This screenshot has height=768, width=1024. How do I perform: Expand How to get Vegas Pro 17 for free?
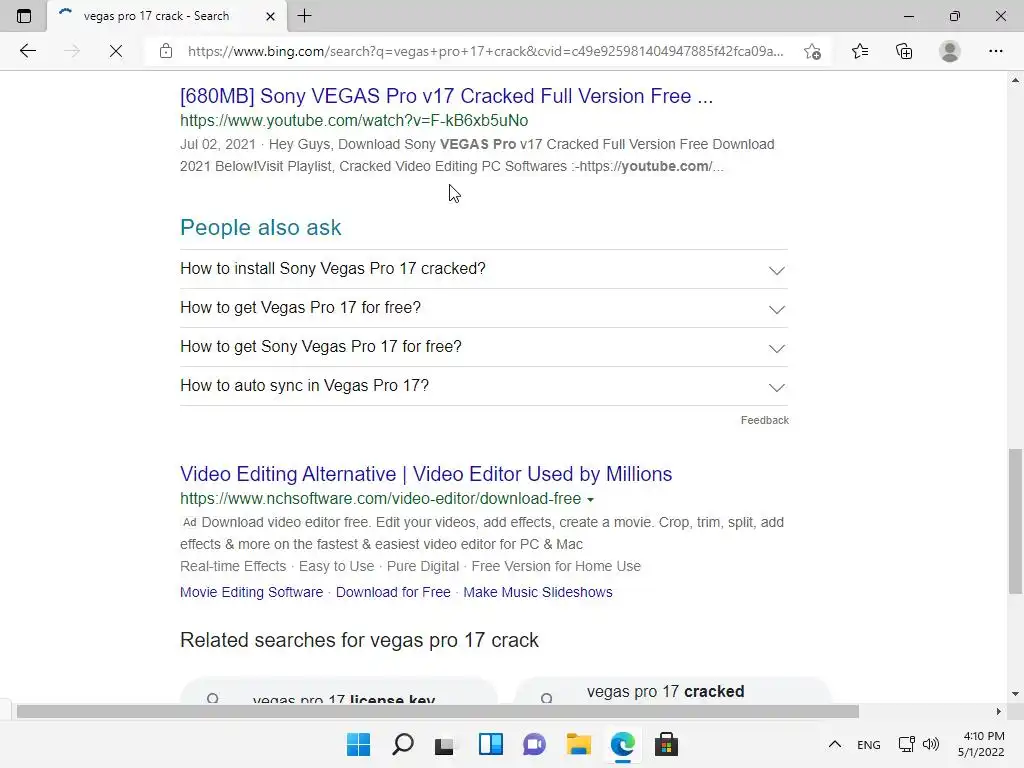click(x=484, y=308)
